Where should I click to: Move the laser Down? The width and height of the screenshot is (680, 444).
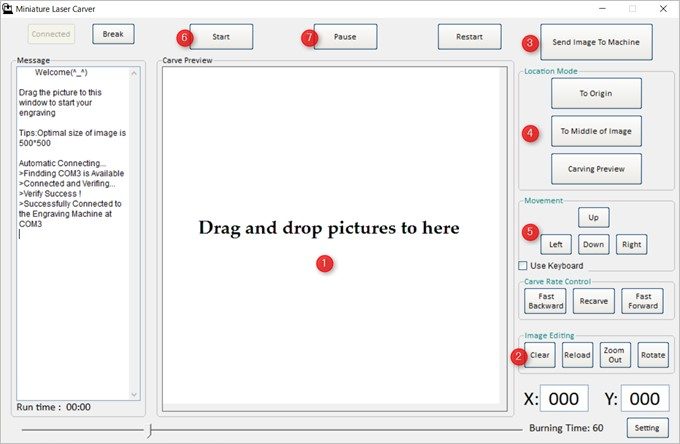coord(593,244)
